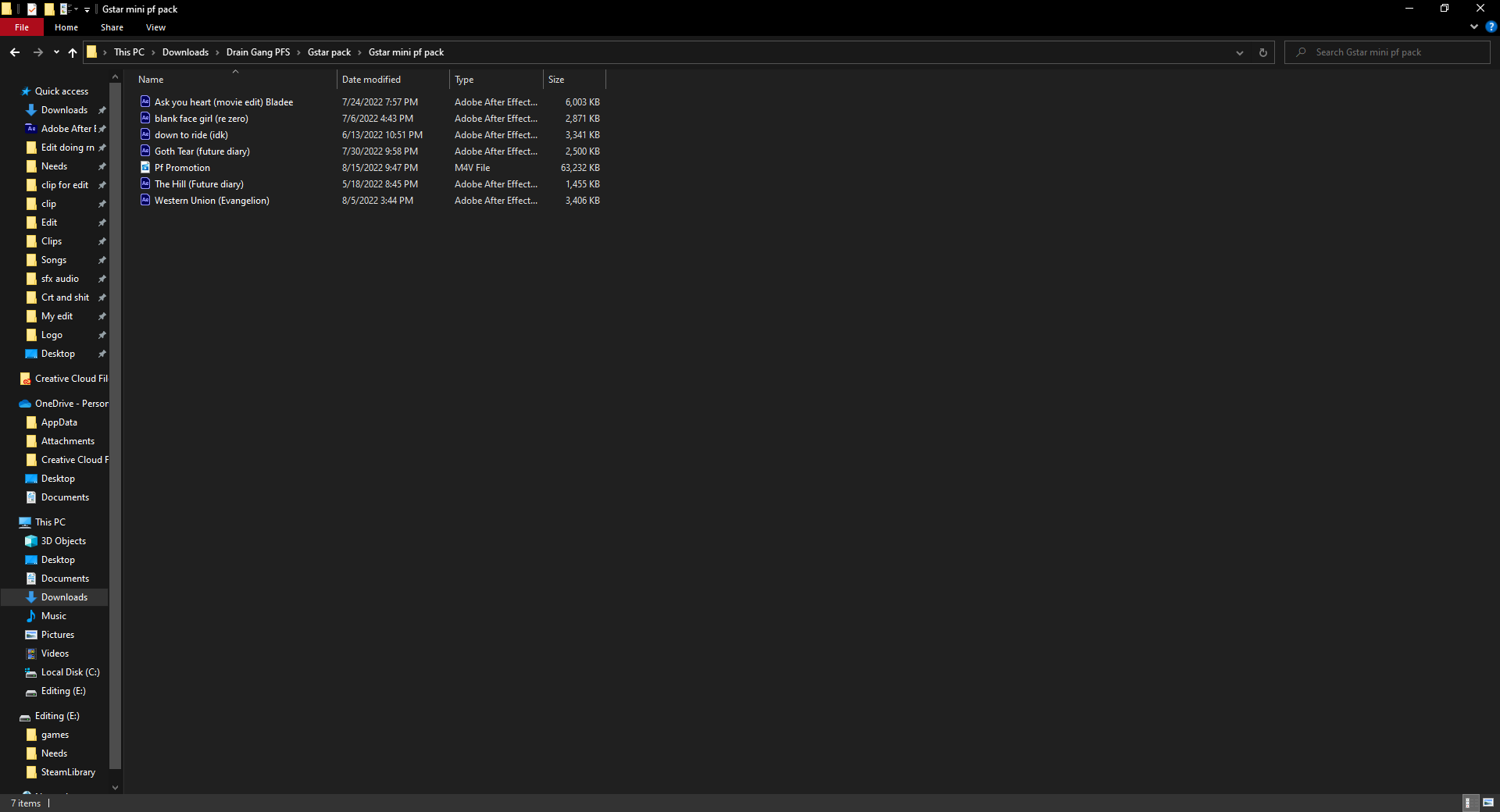Select Western Union (Evangelion) file
Screen dimensions: 1500x812
(212, 201)
